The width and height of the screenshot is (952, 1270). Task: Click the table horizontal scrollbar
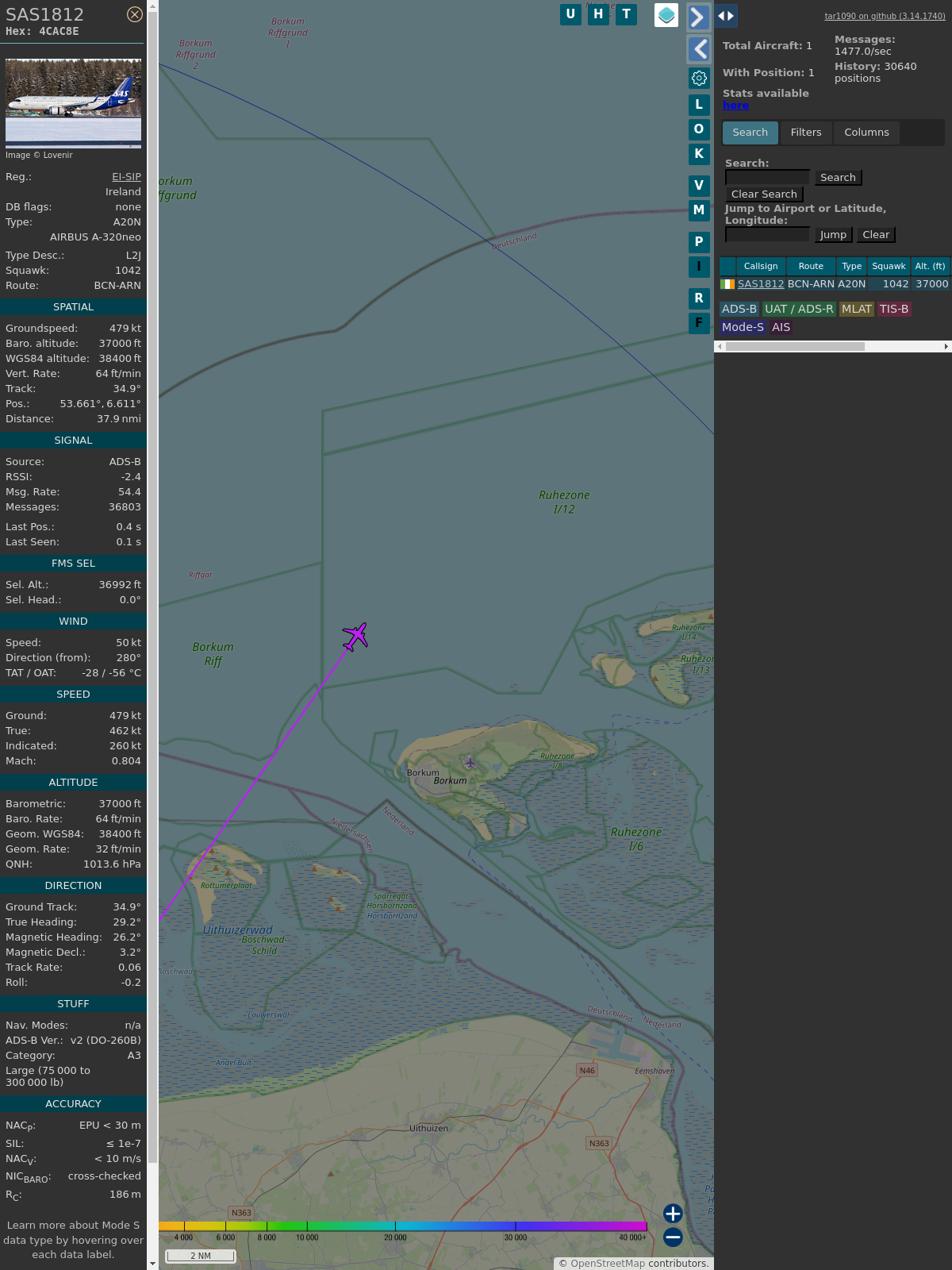pyautogui.click(x=795, y=347)
